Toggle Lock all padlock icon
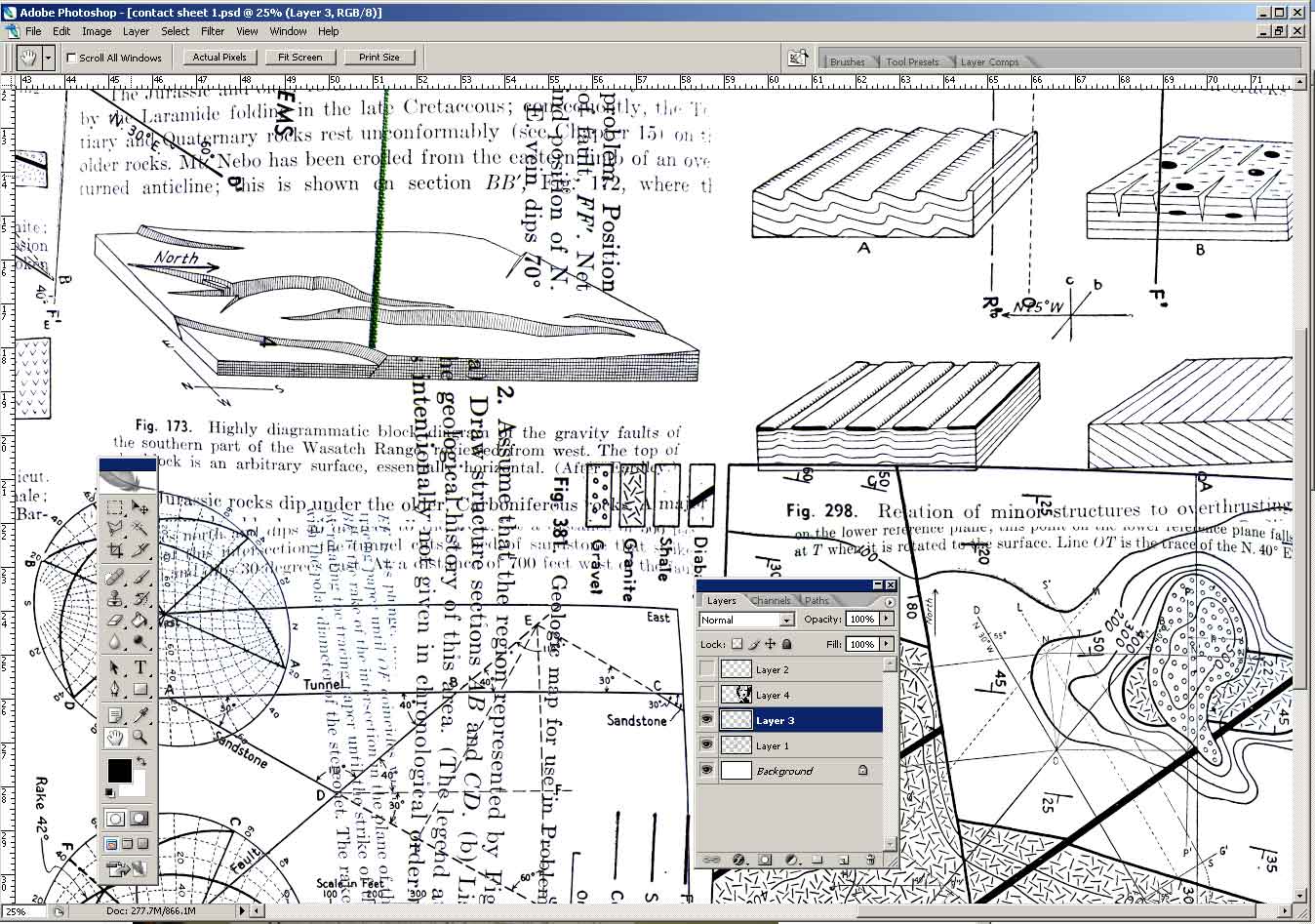The image size is (1315, 924). 787,644
